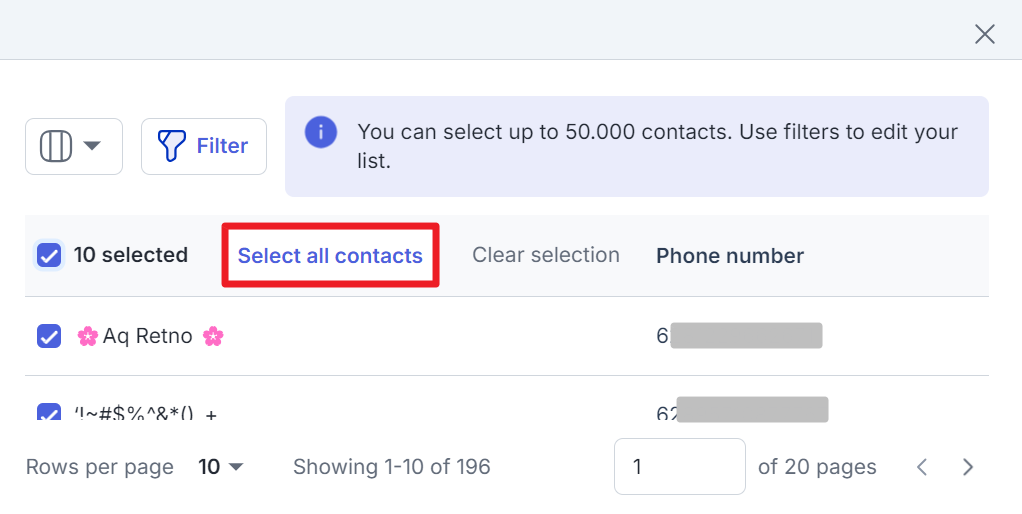1022x514 pixels.
Task: Untick the header checkbox beside 10 selected
Action: [x=49, y=255]
